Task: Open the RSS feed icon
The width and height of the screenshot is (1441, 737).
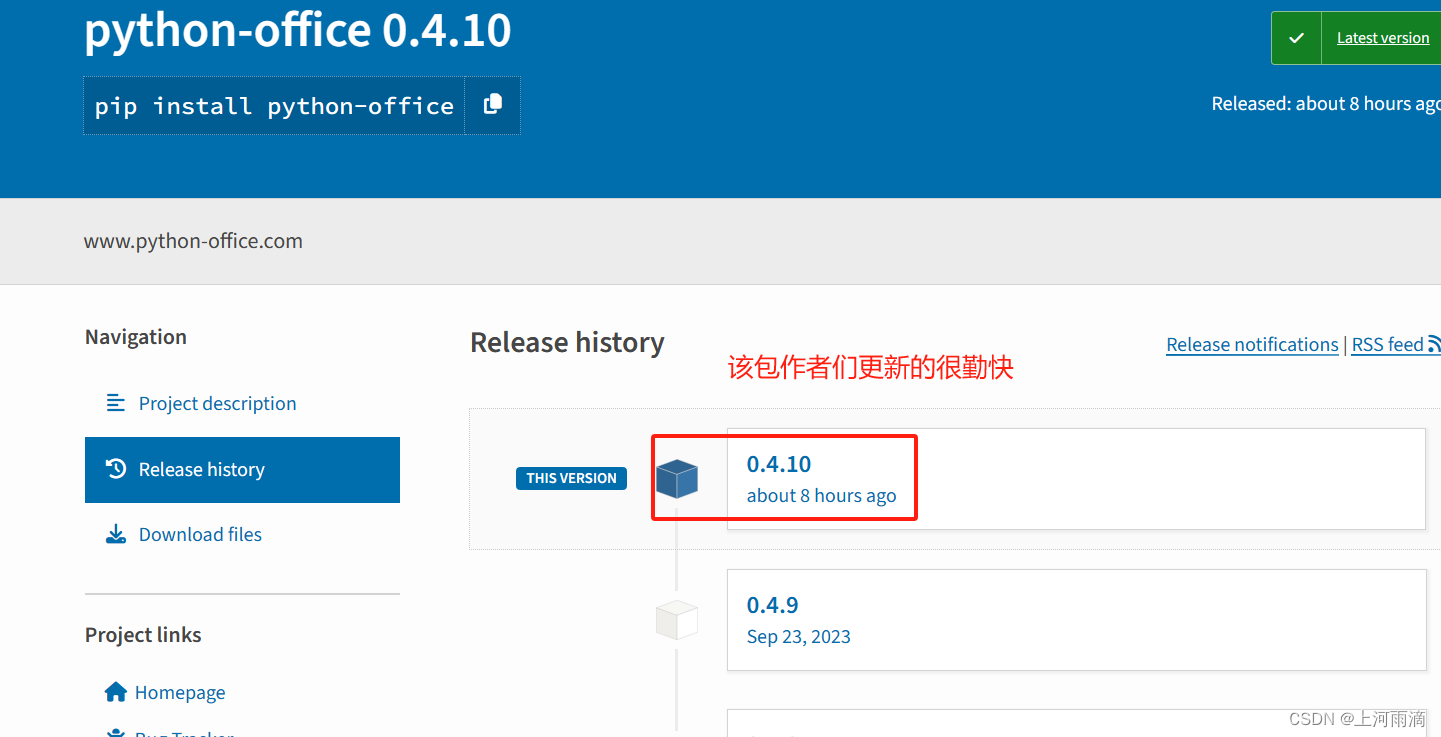Action: coord(1435,343)
